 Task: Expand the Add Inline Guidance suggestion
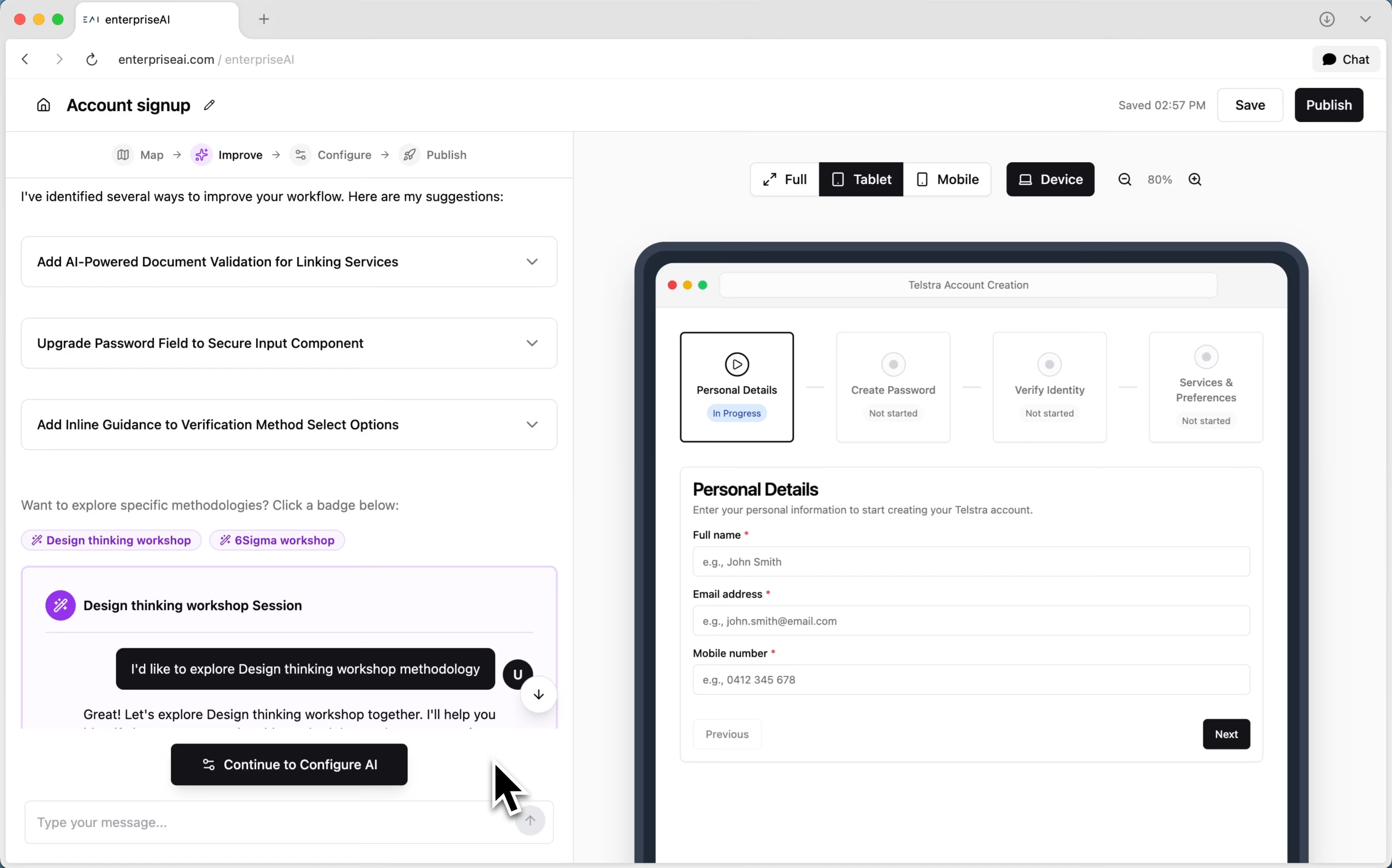tap(289, 425)
